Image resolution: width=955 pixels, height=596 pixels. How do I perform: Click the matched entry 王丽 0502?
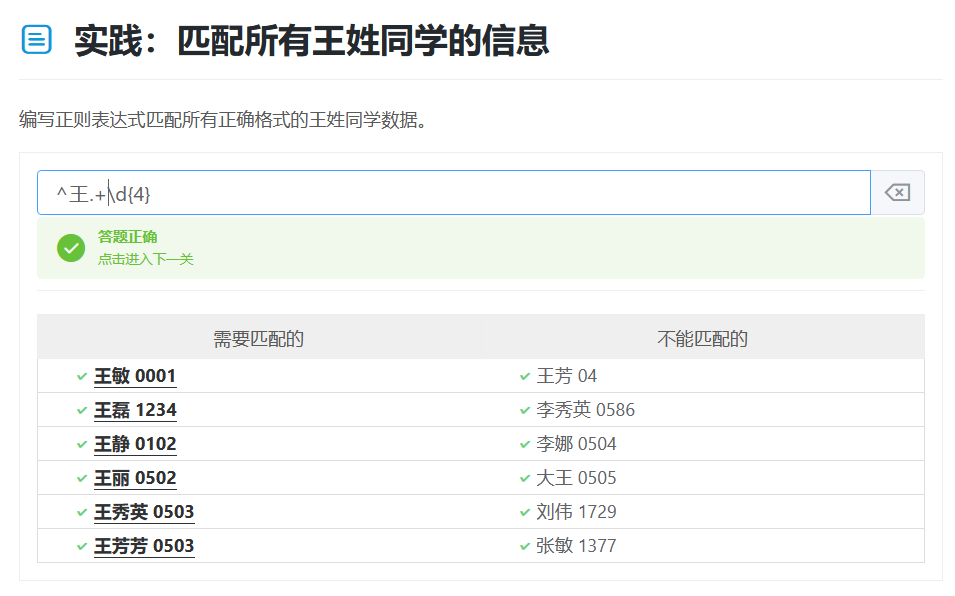[135, 478]
